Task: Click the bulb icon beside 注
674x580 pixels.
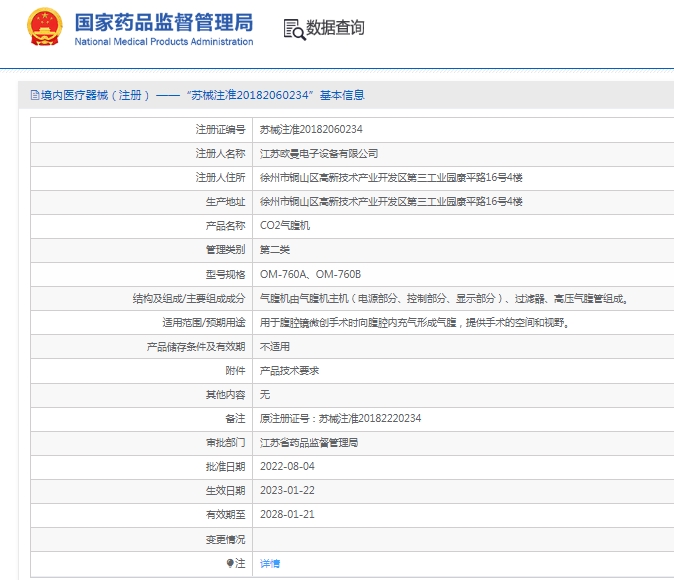Action: (x=230, y=563)
